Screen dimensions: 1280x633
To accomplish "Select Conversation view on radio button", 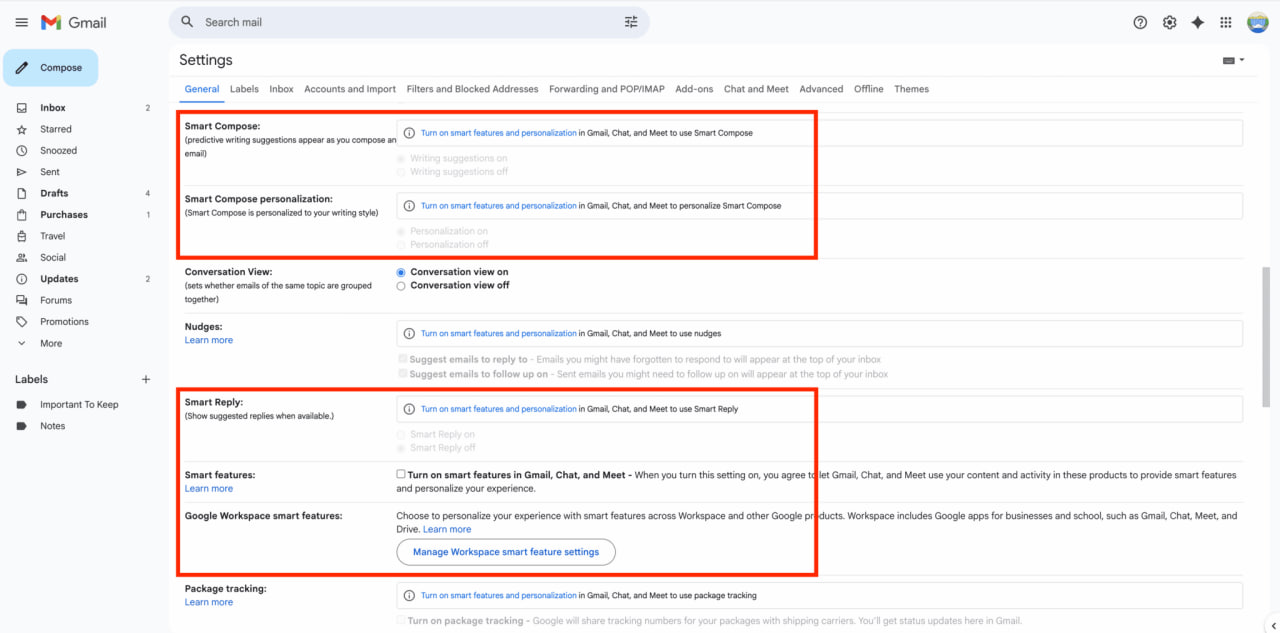I will tap(401, 272).
